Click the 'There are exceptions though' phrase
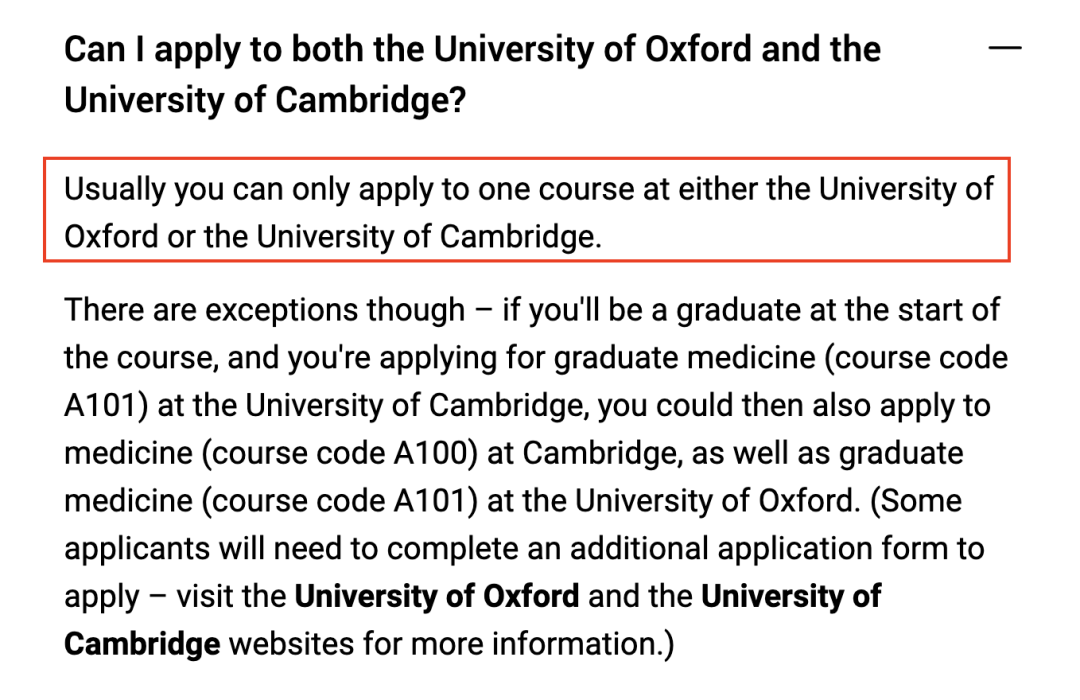1080x700 pixels. pyautogui.click(x=264, y=311)
